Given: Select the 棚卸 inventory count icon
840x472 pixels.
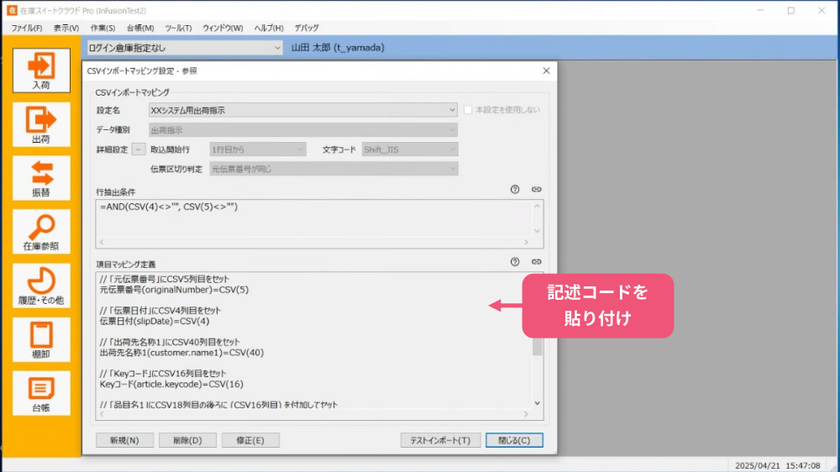Looking at the screenshot, I should pyautogui.click(x=41, y=340).
